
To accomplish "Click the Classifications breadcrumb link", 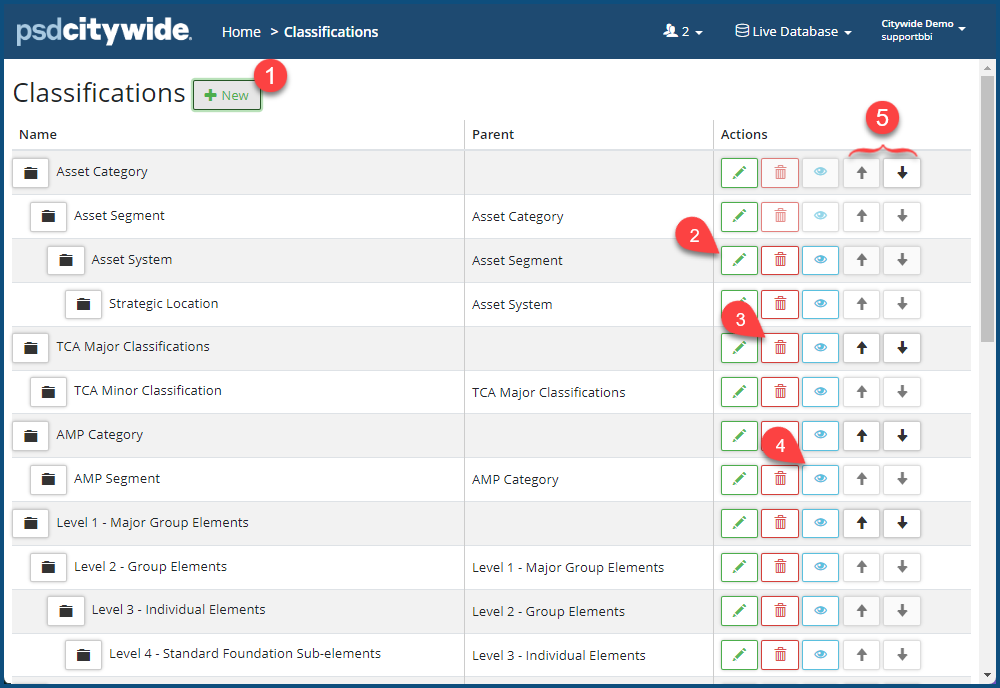I will (331, 32).
